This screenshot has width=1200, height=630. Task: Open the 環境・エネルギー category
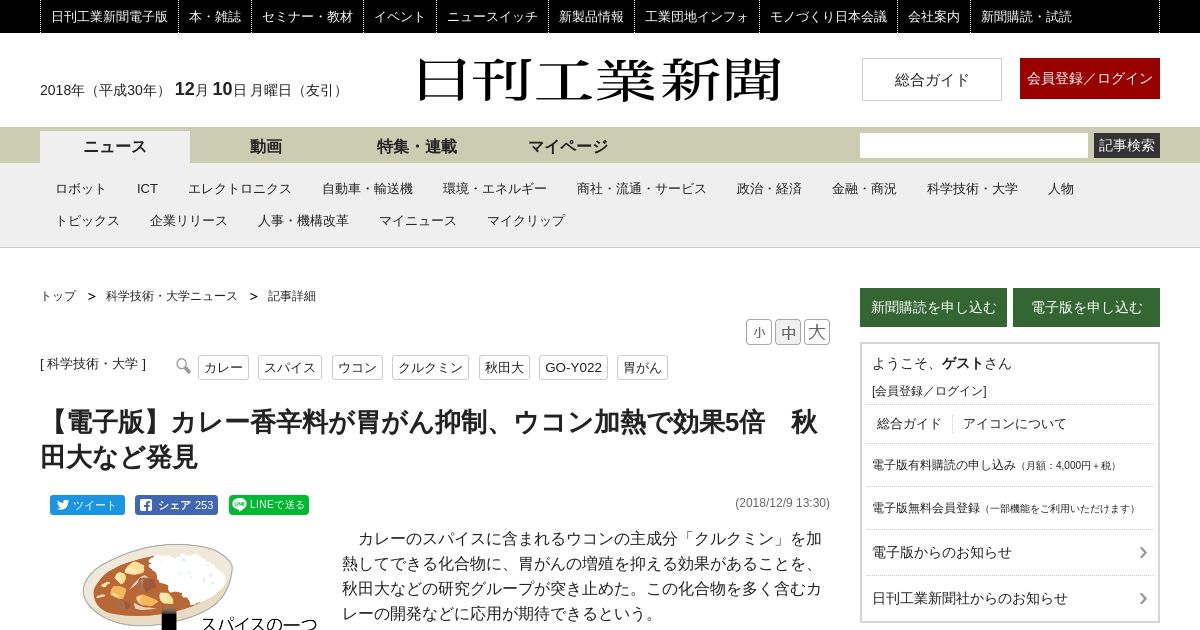click(x=495, y=188)
